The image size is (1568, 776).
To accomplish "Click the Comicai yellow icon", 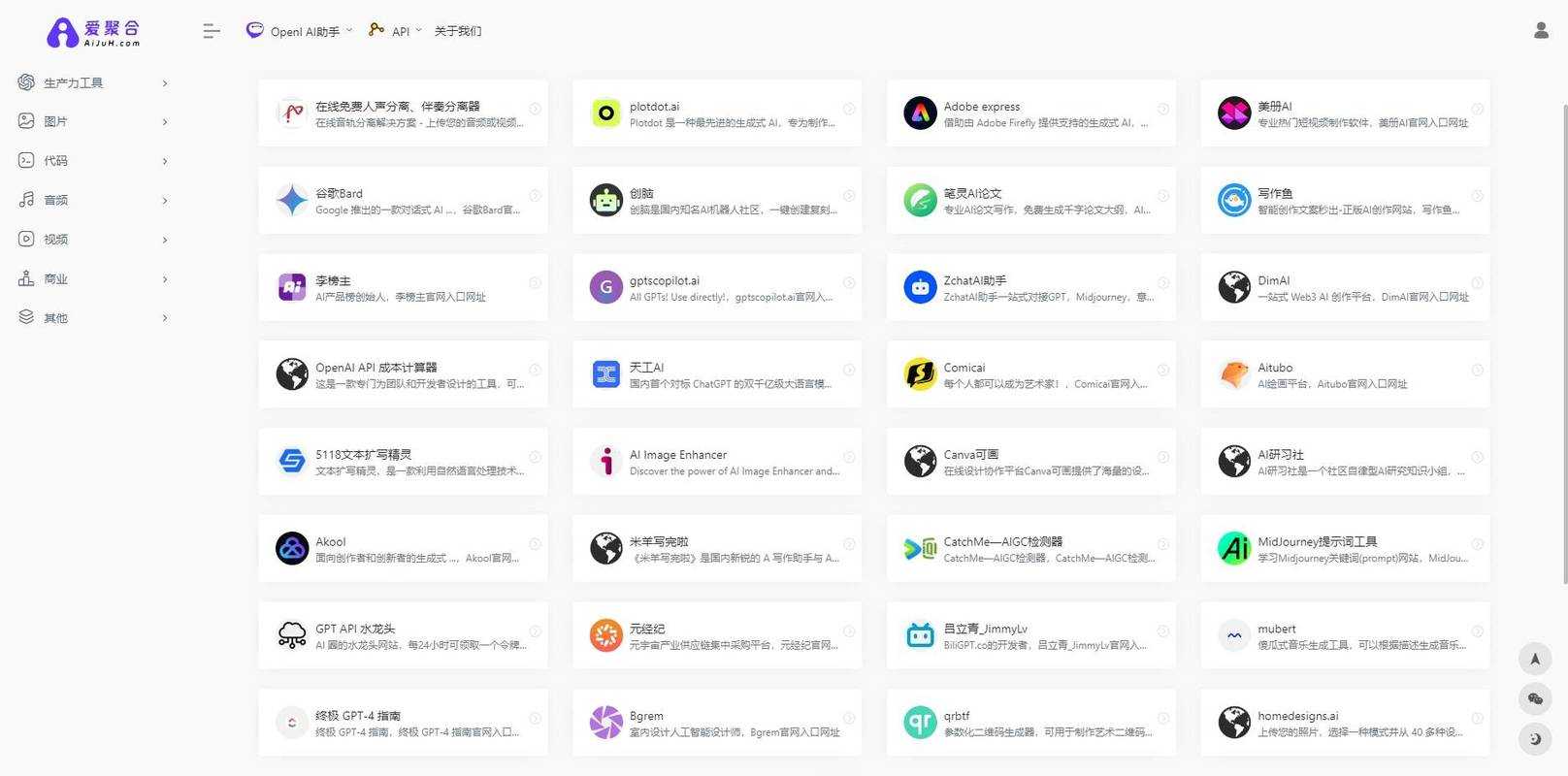I will [920, 374].
